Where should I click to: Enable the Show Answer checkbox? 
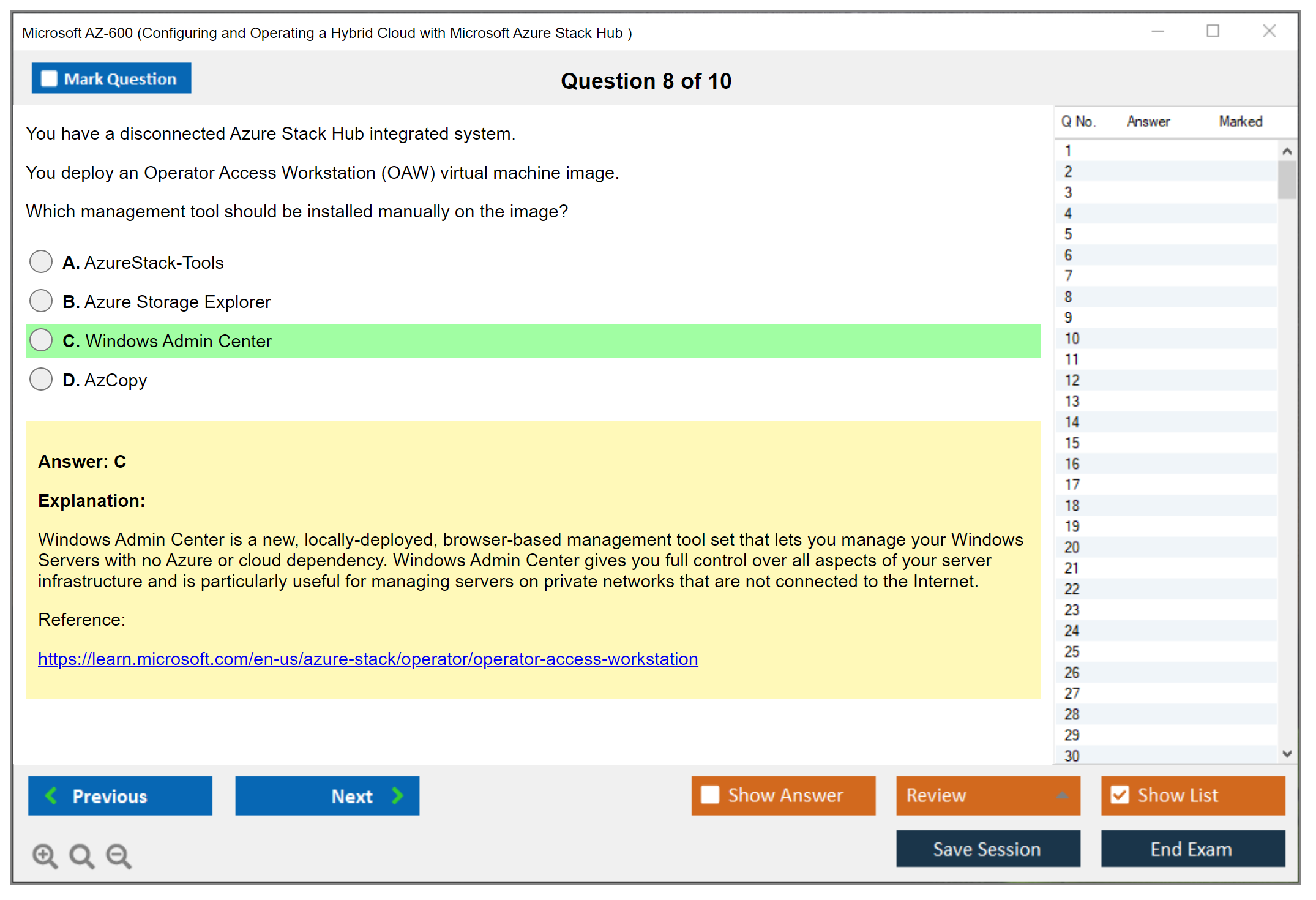tap(710, 795)
